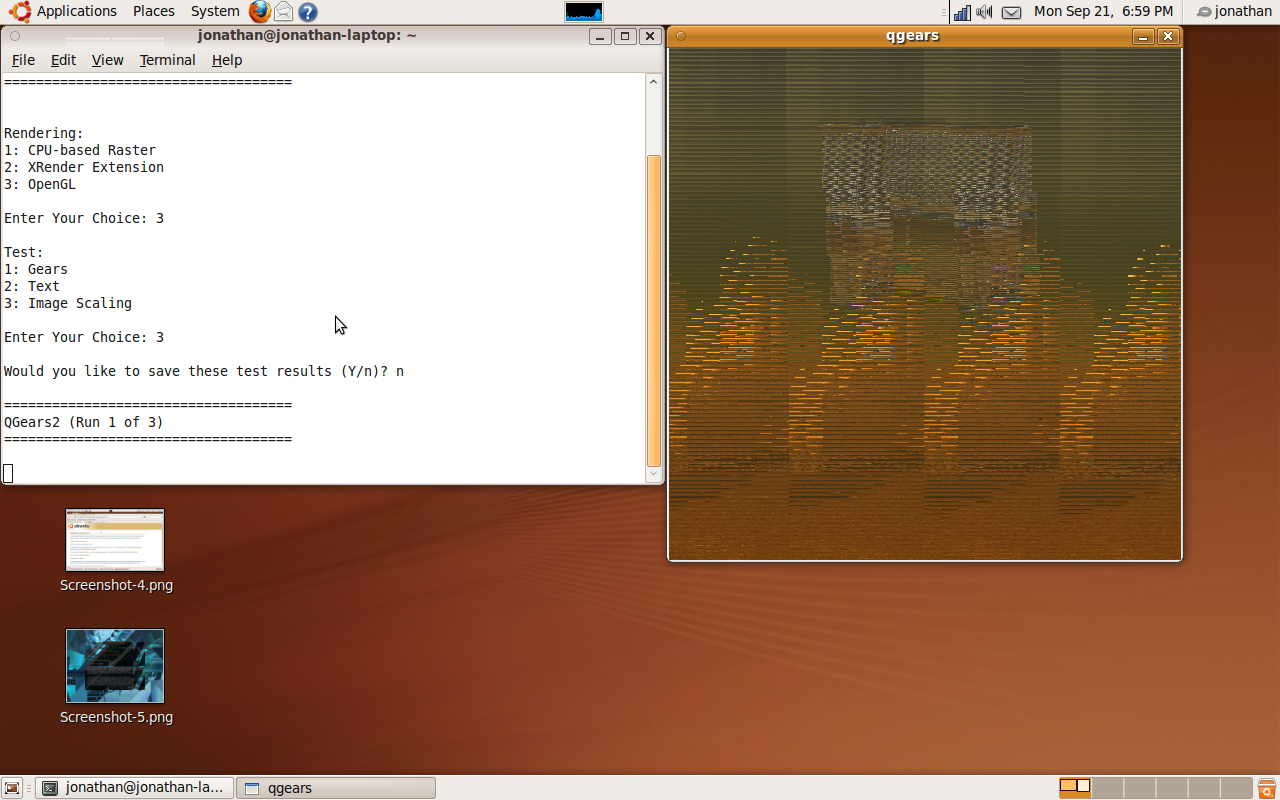Click the network signal strength icon
The image size is (1280, 800).
(x=962, y=12)
